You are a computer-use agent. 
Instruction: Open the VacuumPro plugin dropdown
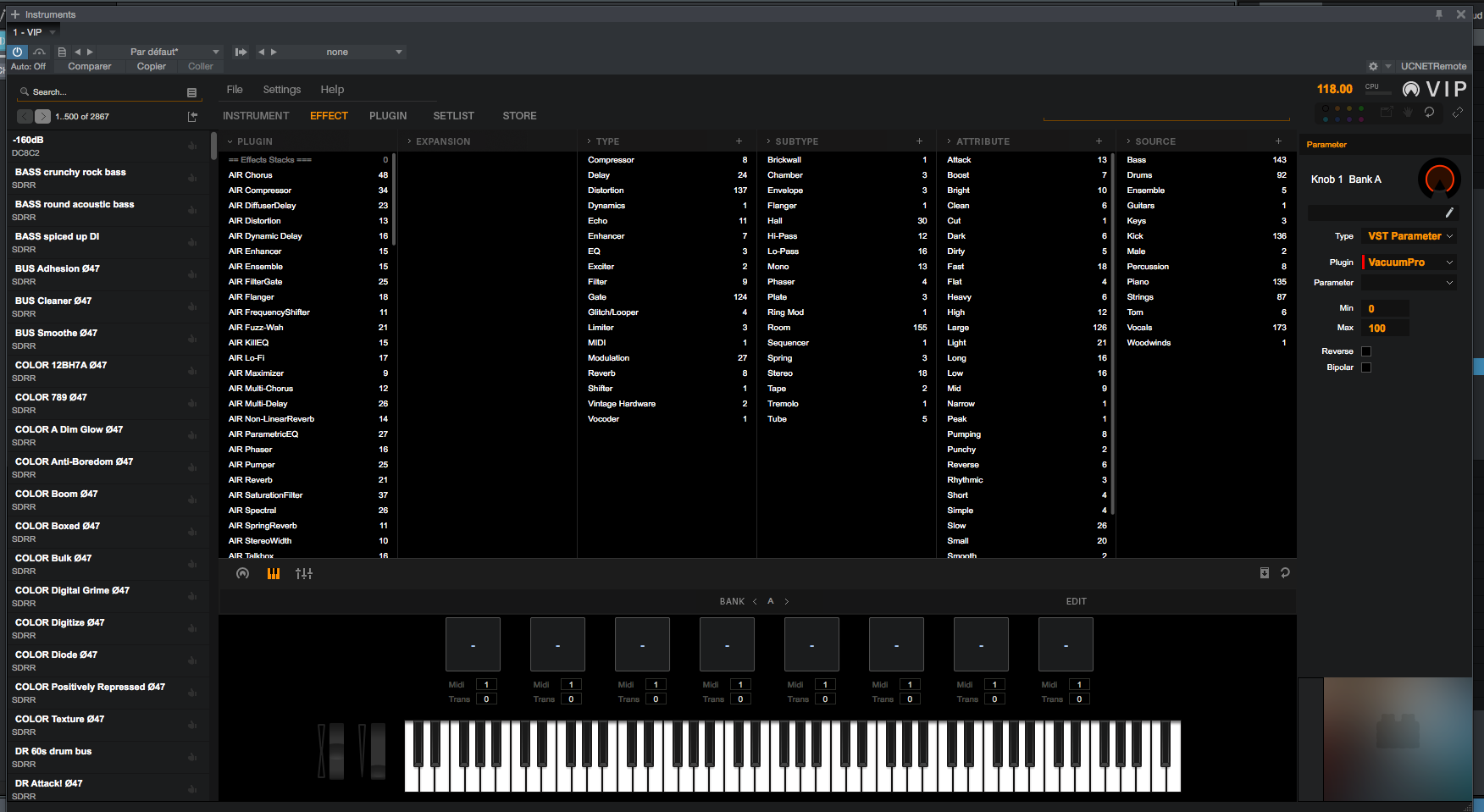[x=1409, y=262]
